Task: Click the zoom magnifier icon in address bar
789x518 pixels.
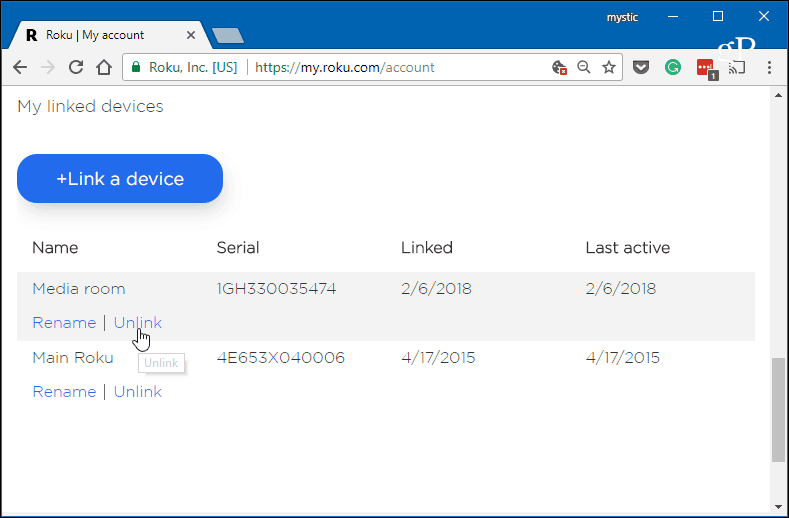Action: (x=584, y=67)
